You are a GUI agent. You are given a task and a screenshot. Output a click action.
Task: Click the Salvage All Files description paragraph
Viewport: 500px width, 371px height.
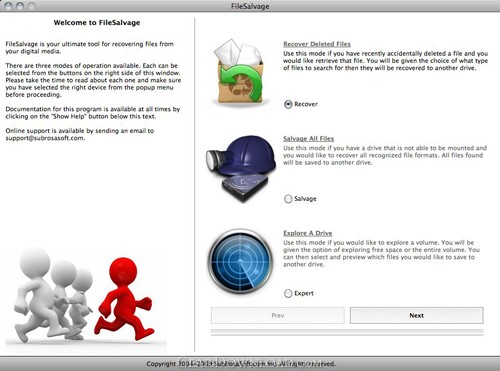[385, 155]
